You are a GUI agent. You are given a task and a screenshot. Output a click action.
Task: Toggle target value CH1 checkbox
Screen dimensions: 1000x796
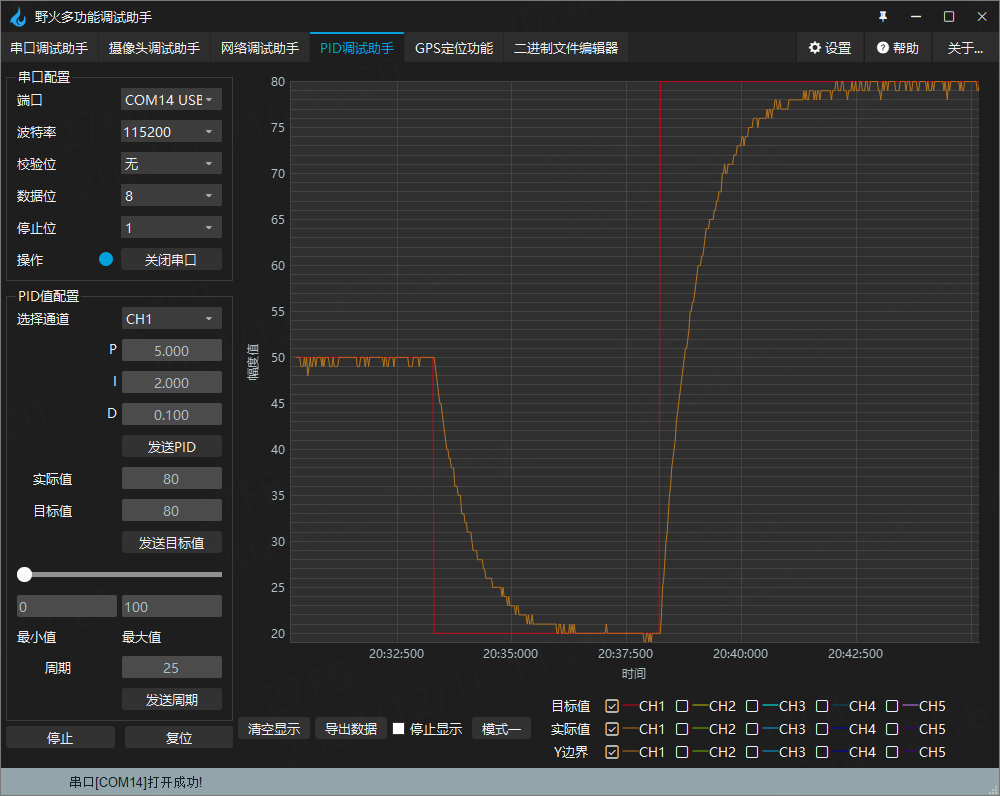coord(612,706)
